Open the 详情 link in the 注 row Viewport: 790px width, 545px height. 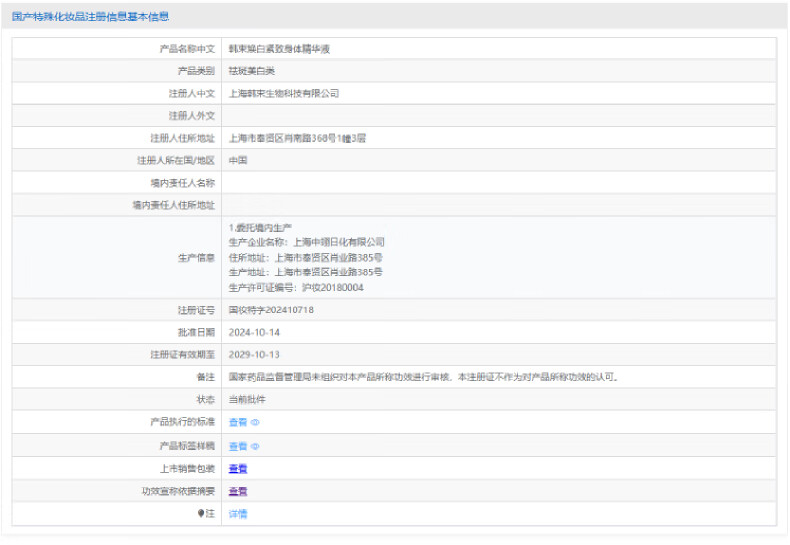(237, 514)
